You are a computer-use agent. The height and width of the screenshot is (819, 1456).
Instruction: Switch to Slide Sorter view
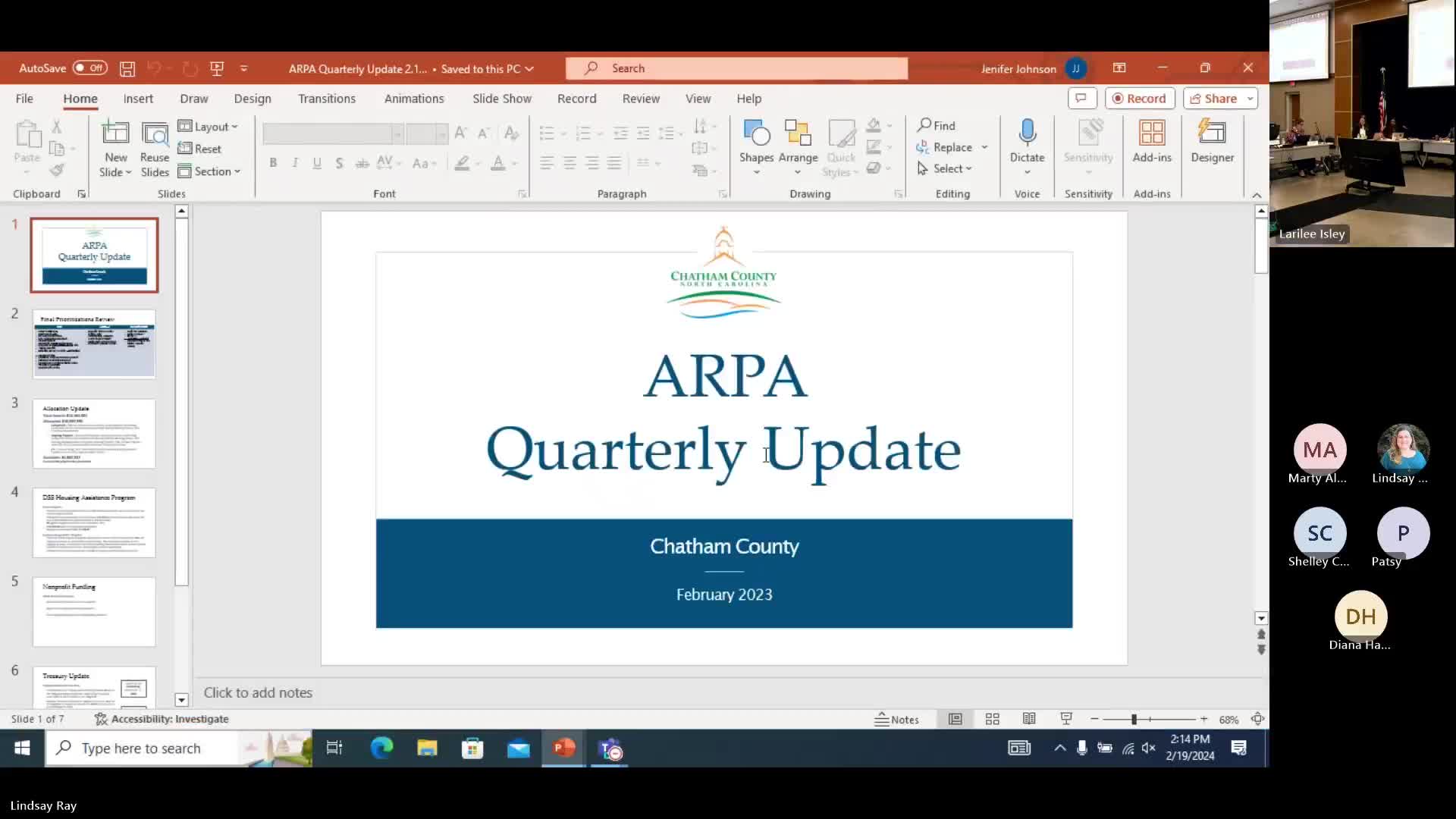[x=992, y=719]
